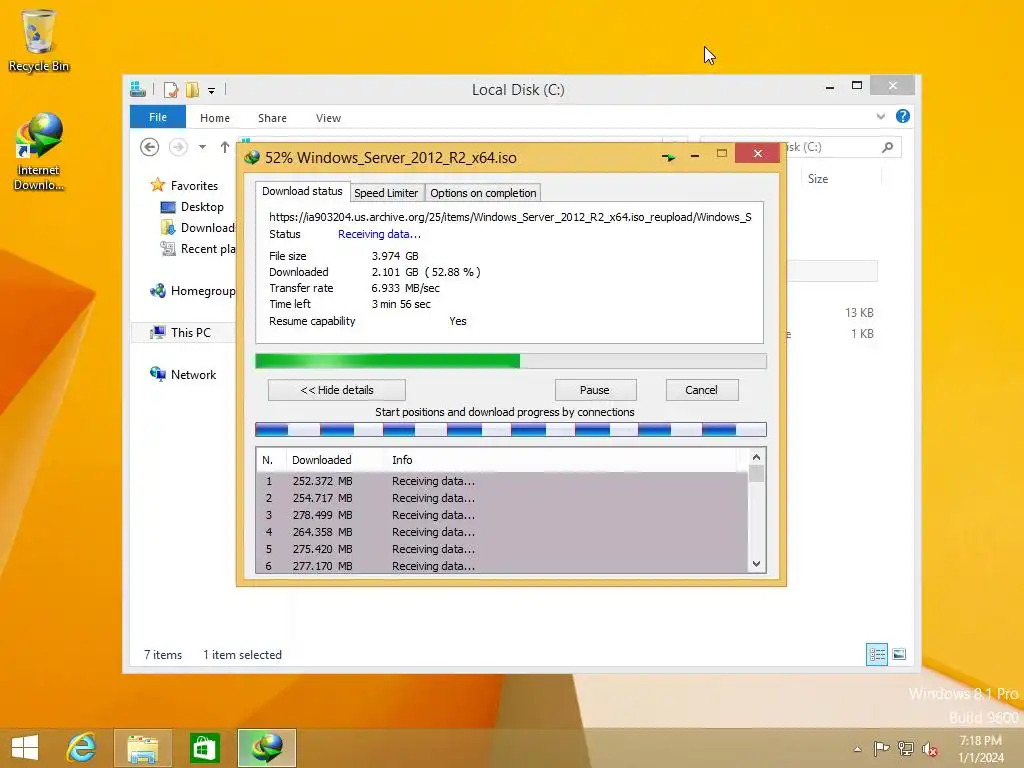
Task: Open the View ribbon tab
Action: (328, 118)
